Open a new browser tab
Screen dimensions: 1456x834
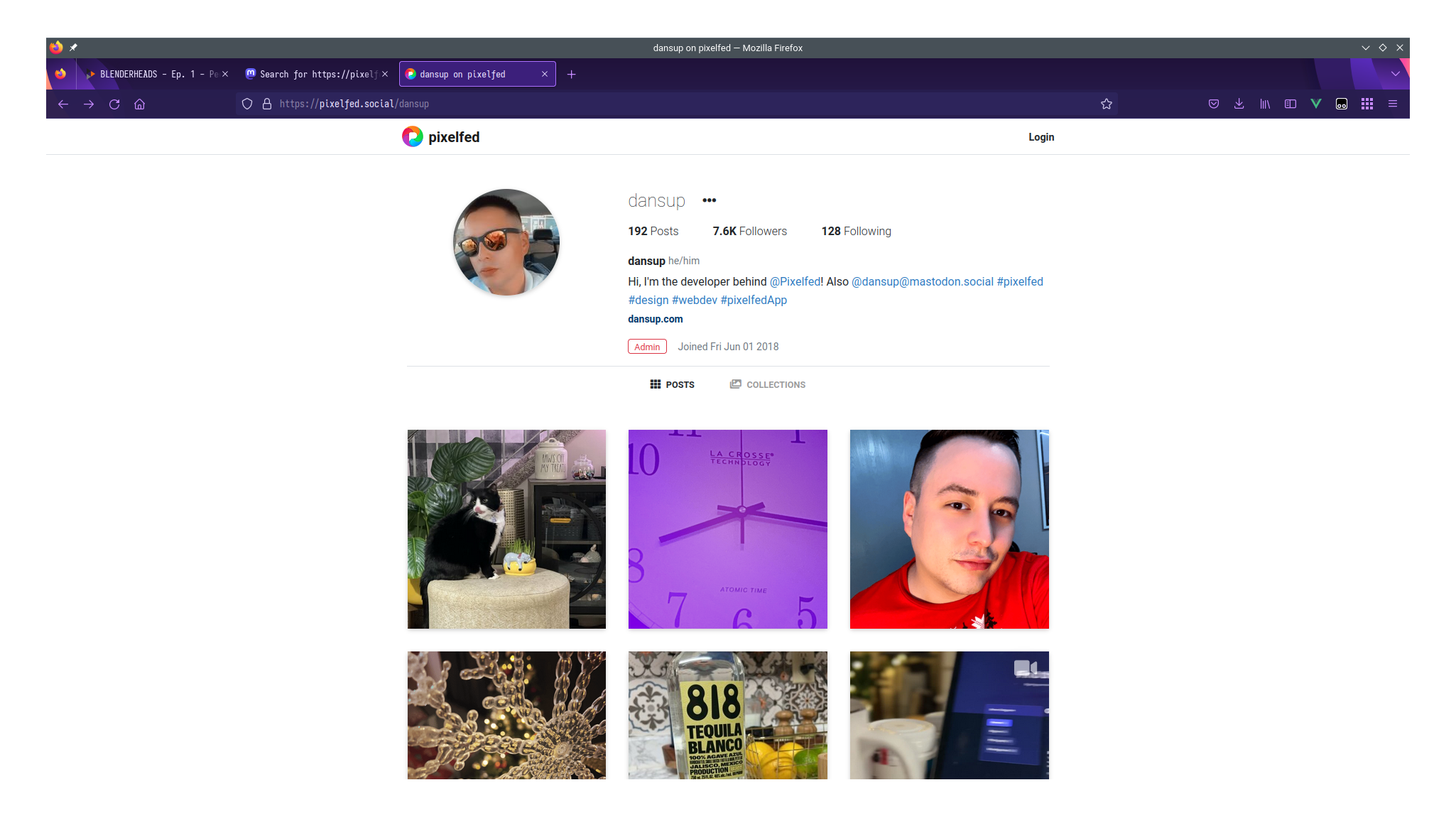click(x=571, y=74)
